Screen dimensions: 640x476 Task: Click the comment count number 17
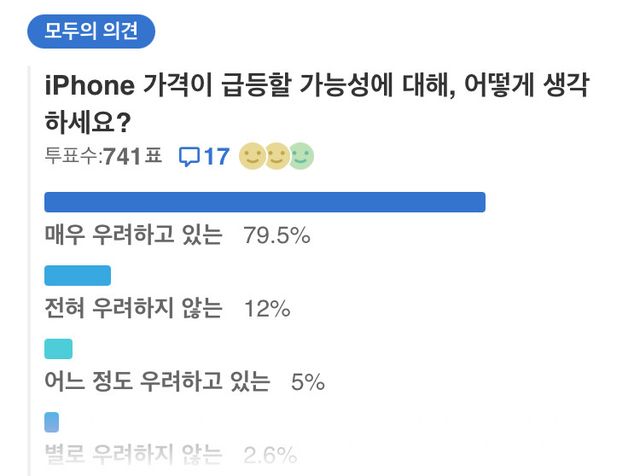[x=217, y=157]
